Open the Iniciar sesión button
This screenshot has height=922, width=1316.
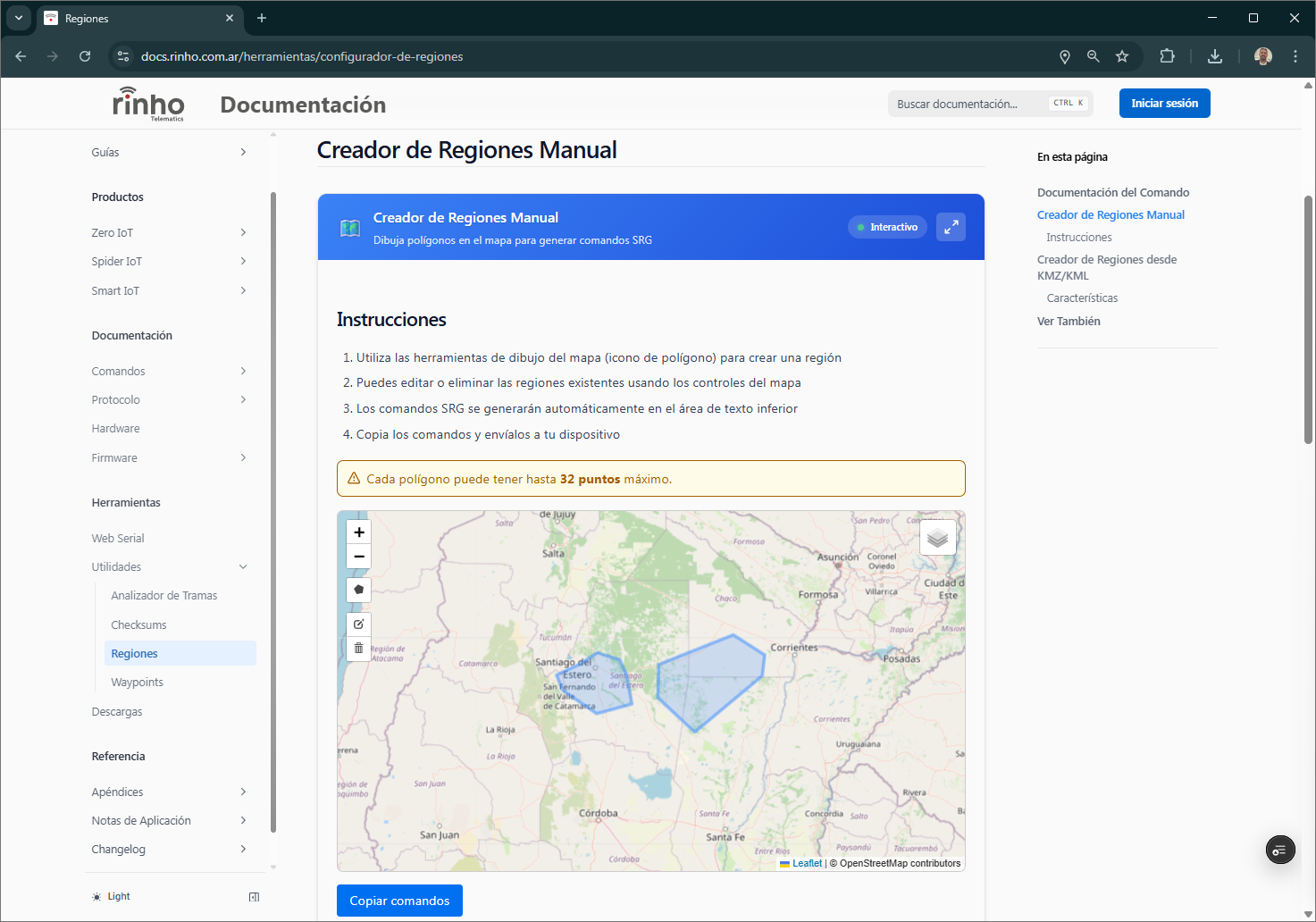point(1164,103)
